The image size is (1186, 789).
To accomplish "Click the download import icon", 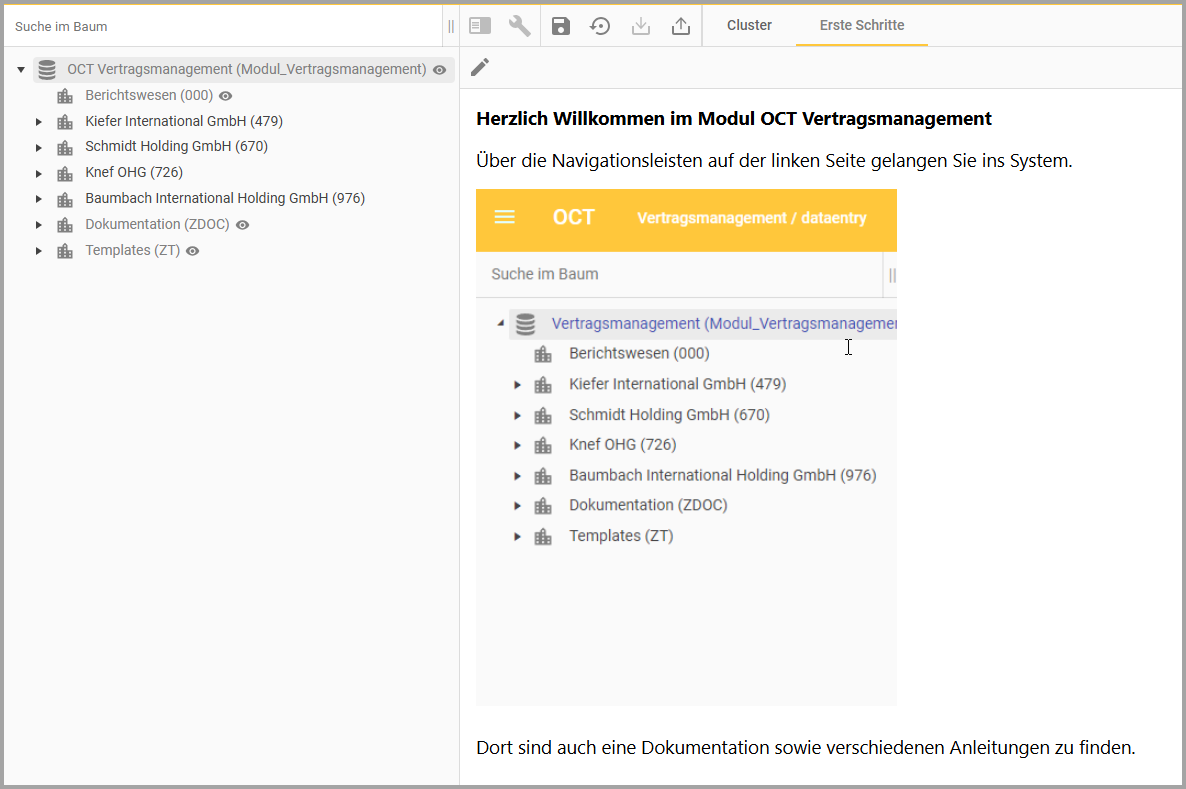I will [x=641, y=26].
